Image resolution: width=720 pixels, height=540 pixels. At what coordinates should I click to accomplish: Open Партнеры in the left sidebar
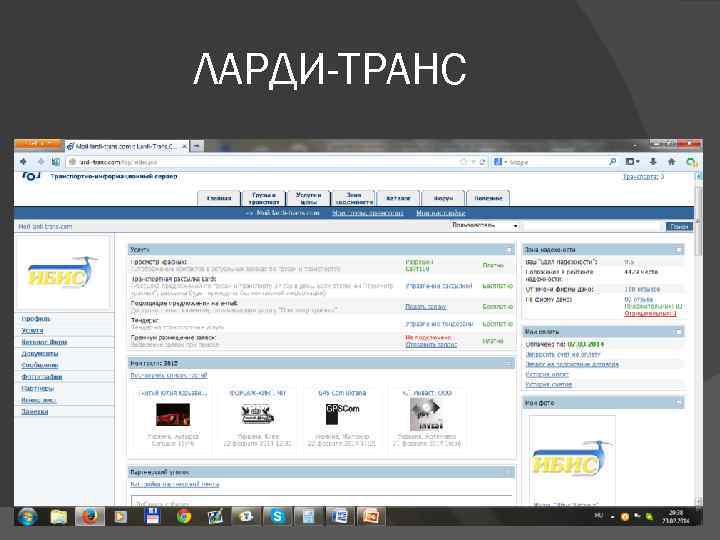pyautogui.click(x=38, y=388)
